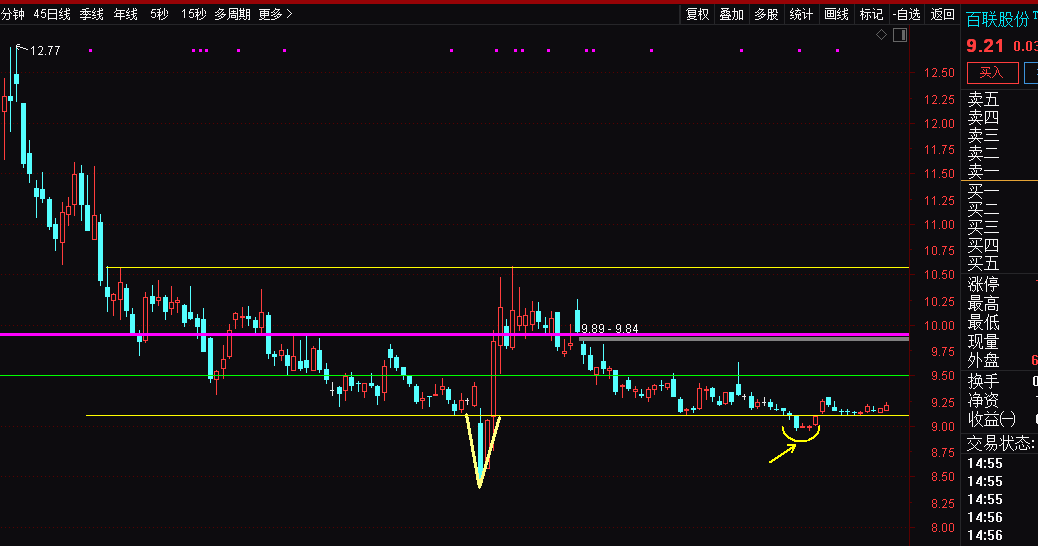Select the 卖一 ask row
The width and height of the screenshot is (1038, 546).
(x=983, y=171)
